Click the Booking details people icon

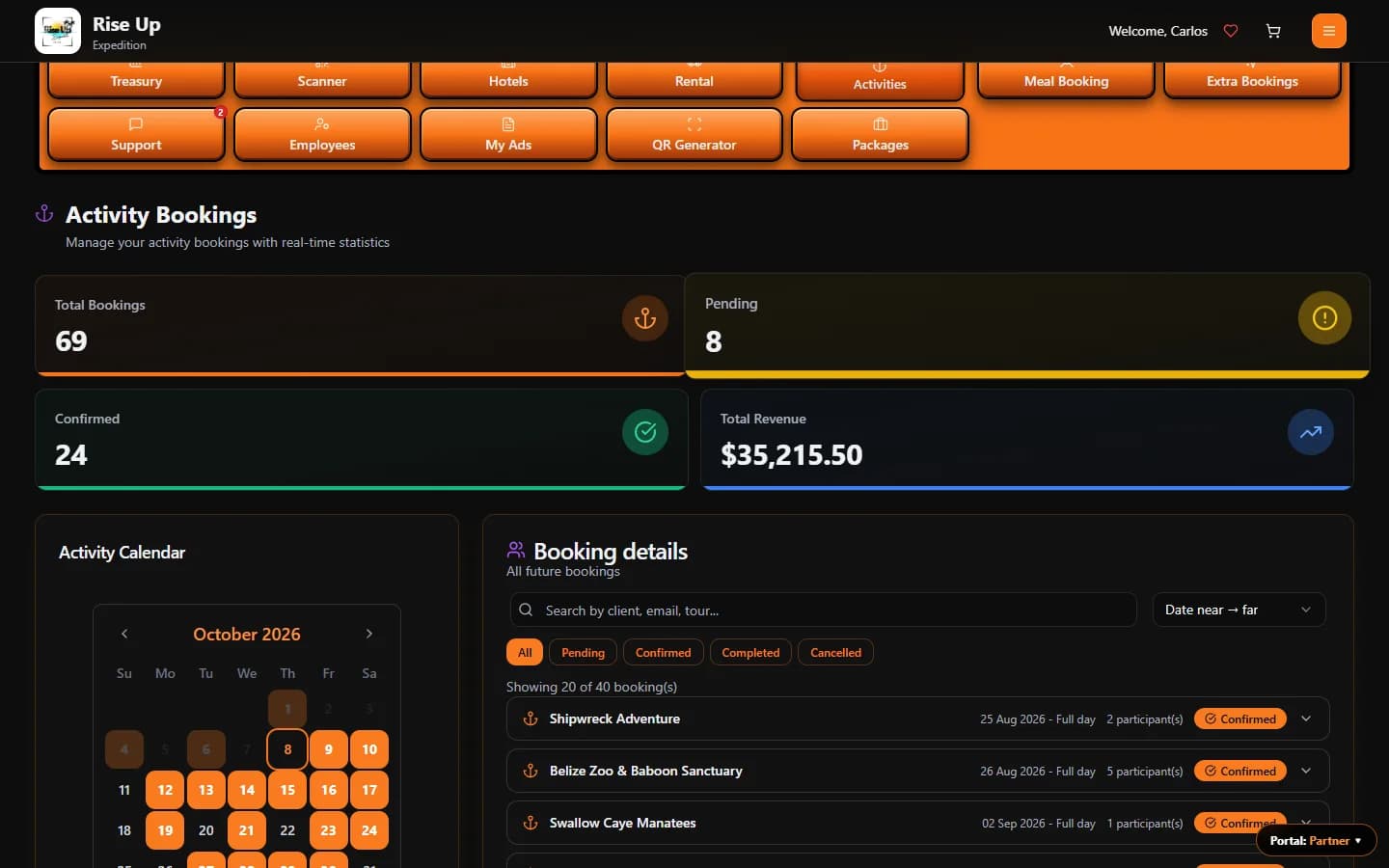coord(516,550)
